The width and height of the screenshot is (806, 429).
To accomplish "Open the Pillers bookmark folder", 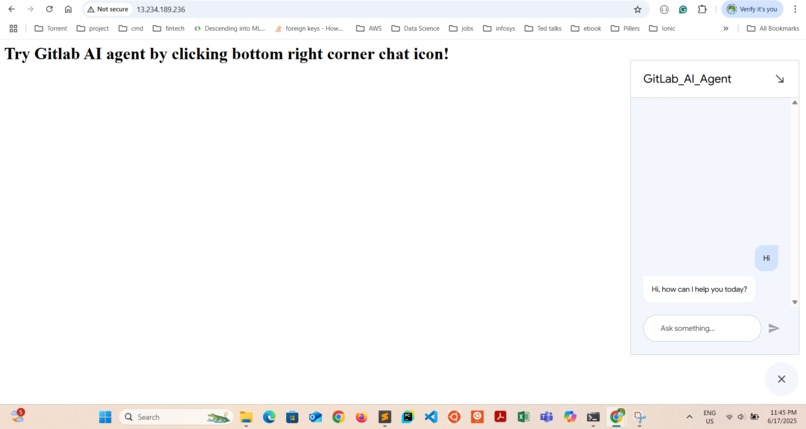I will coord(625,28).
